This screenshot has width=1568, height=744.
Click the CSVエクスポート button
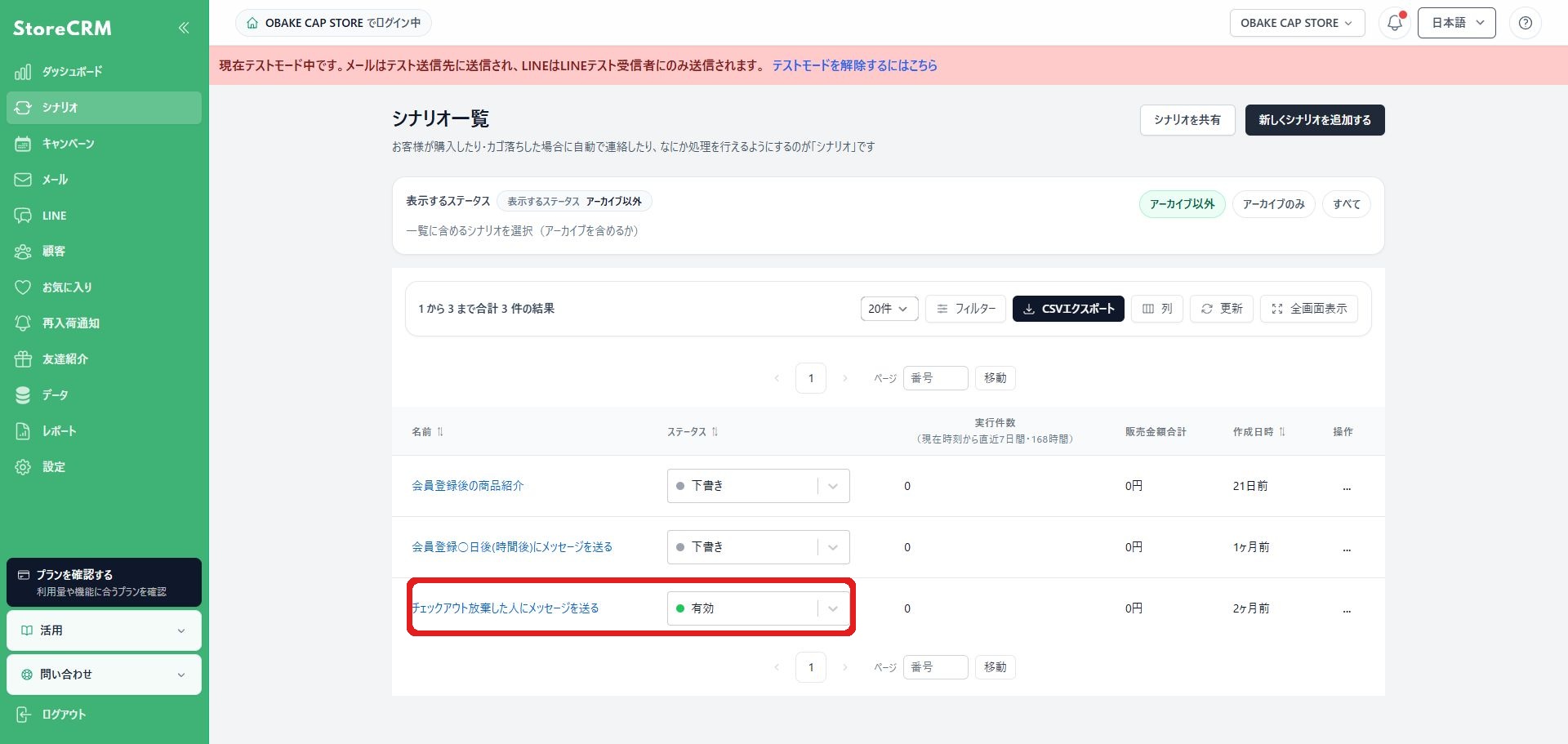pos(1068,309)
